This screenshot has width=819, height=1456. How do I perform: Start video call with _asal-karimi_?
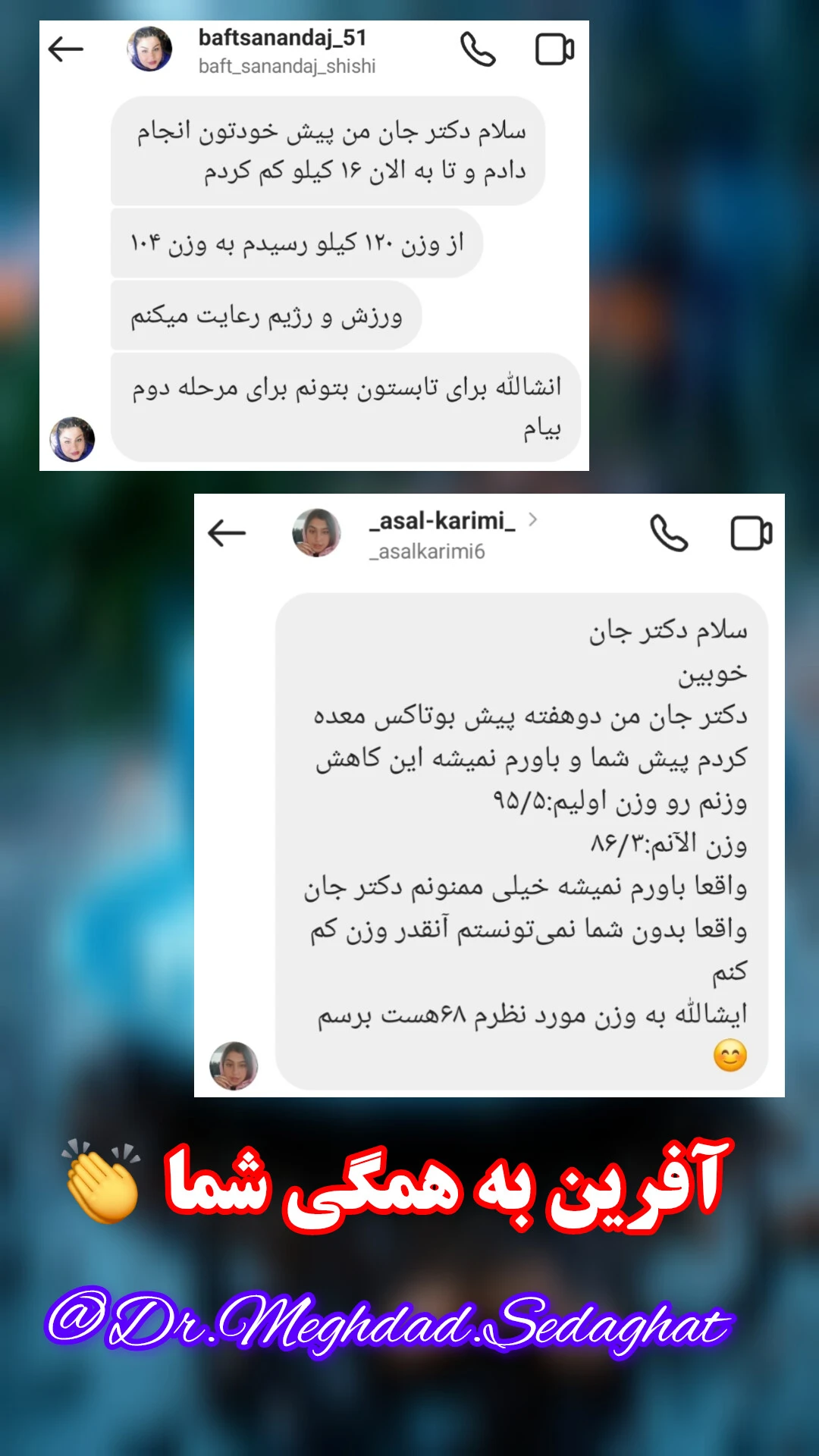pos(752,533)
